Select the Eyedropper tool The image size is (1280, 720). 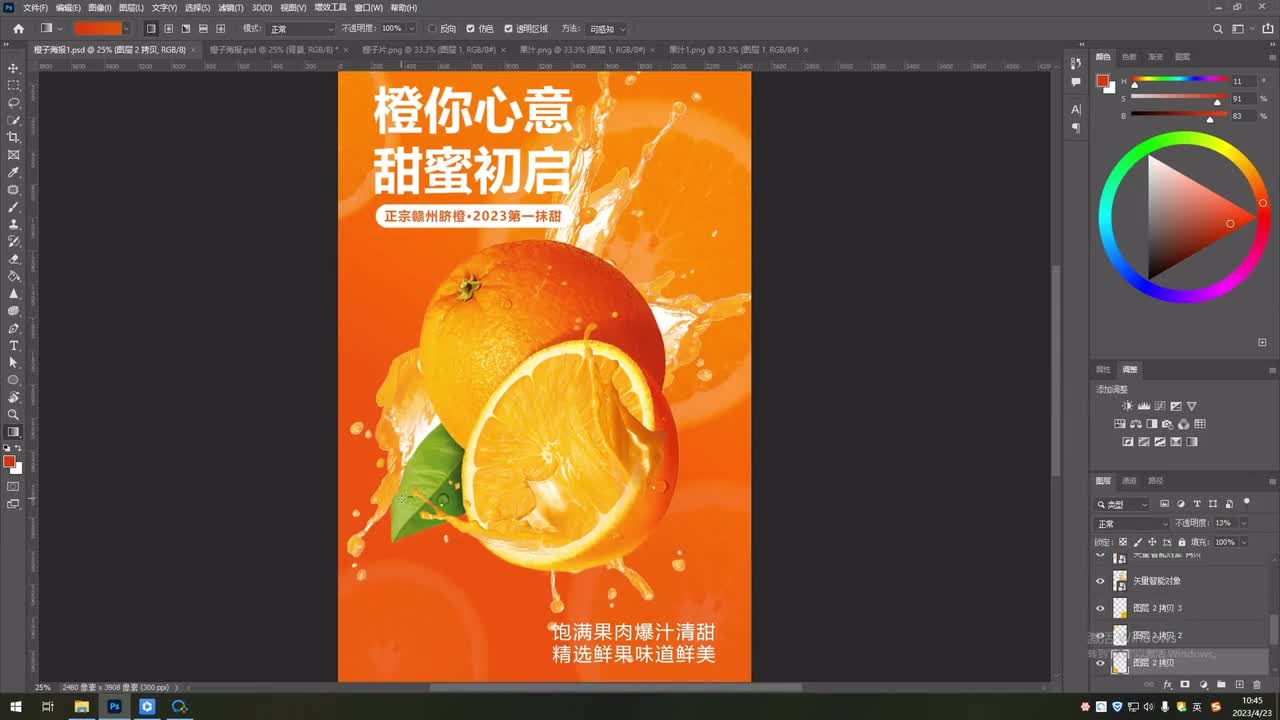point(14,172)
